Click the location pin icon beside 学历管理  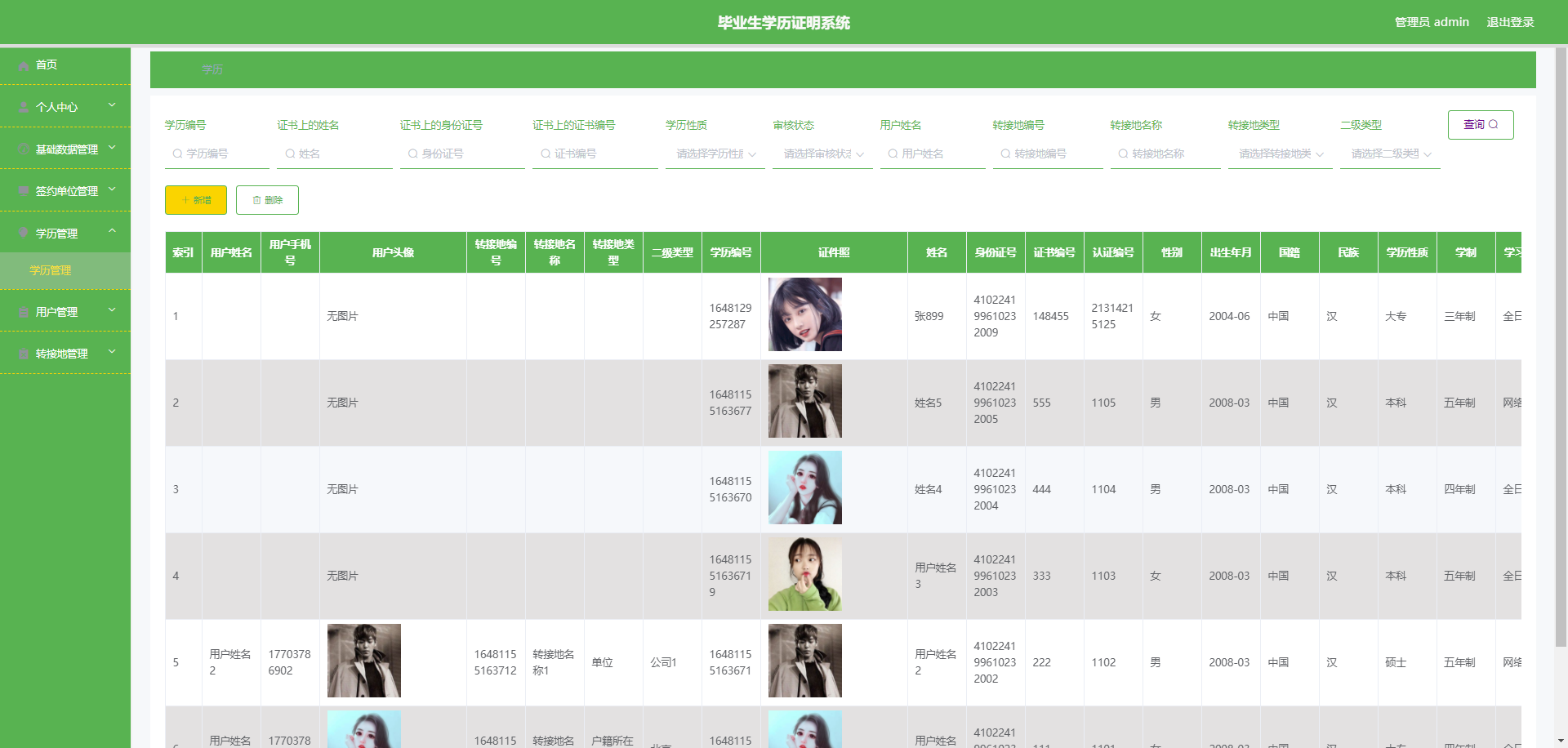(x=24, y=234)
